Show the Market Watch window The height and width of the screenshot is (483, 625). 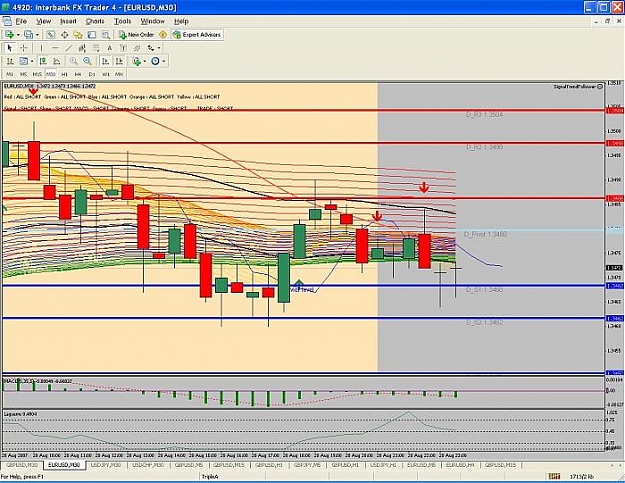(50, 35)
